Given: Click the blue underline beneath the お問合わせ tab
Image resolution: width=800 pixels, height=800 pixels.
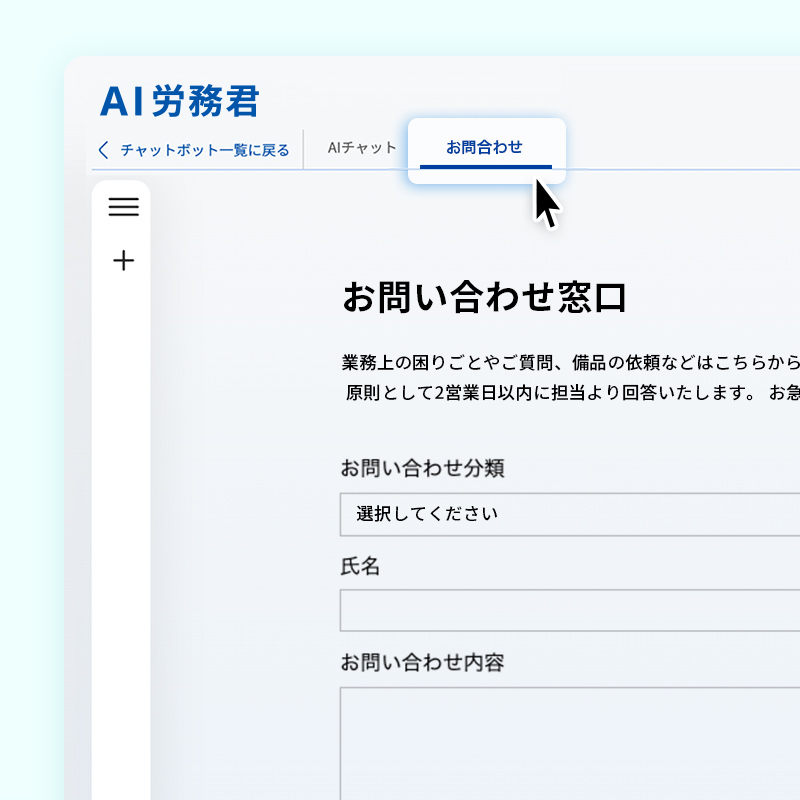Looking at the screenshot, I should [485, 167].
